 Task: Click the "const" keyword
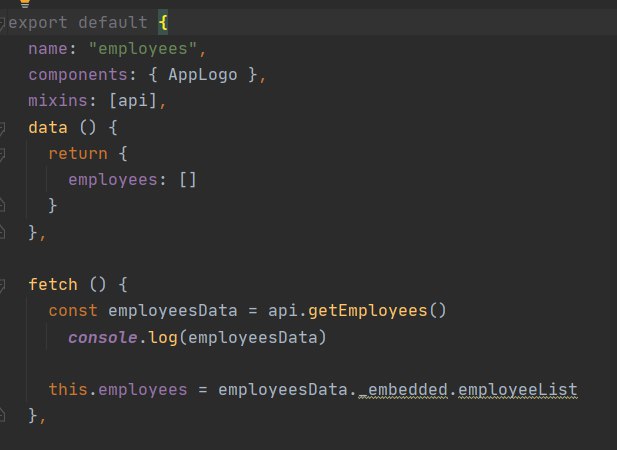73,311
